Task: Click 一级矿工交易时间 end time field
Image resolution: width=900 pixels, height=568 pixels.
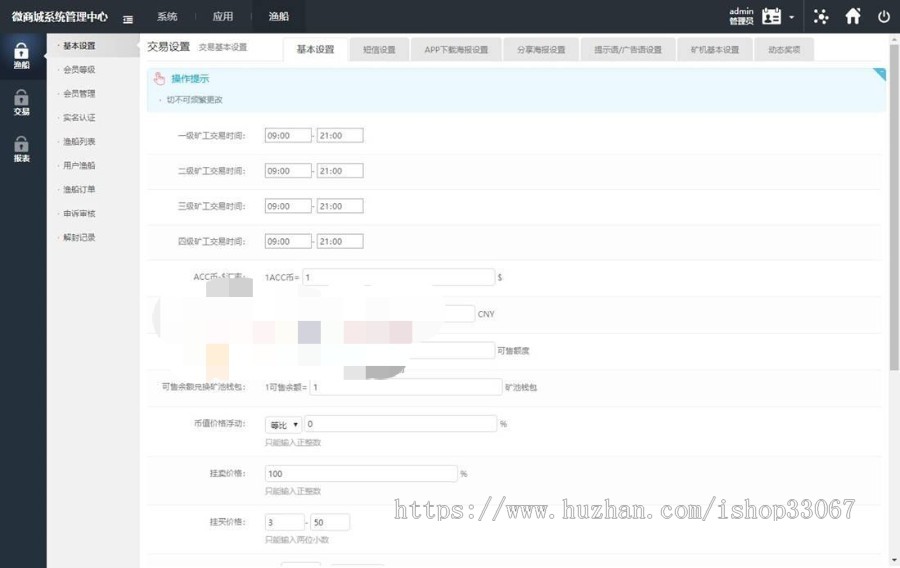Action: [340, 135]
